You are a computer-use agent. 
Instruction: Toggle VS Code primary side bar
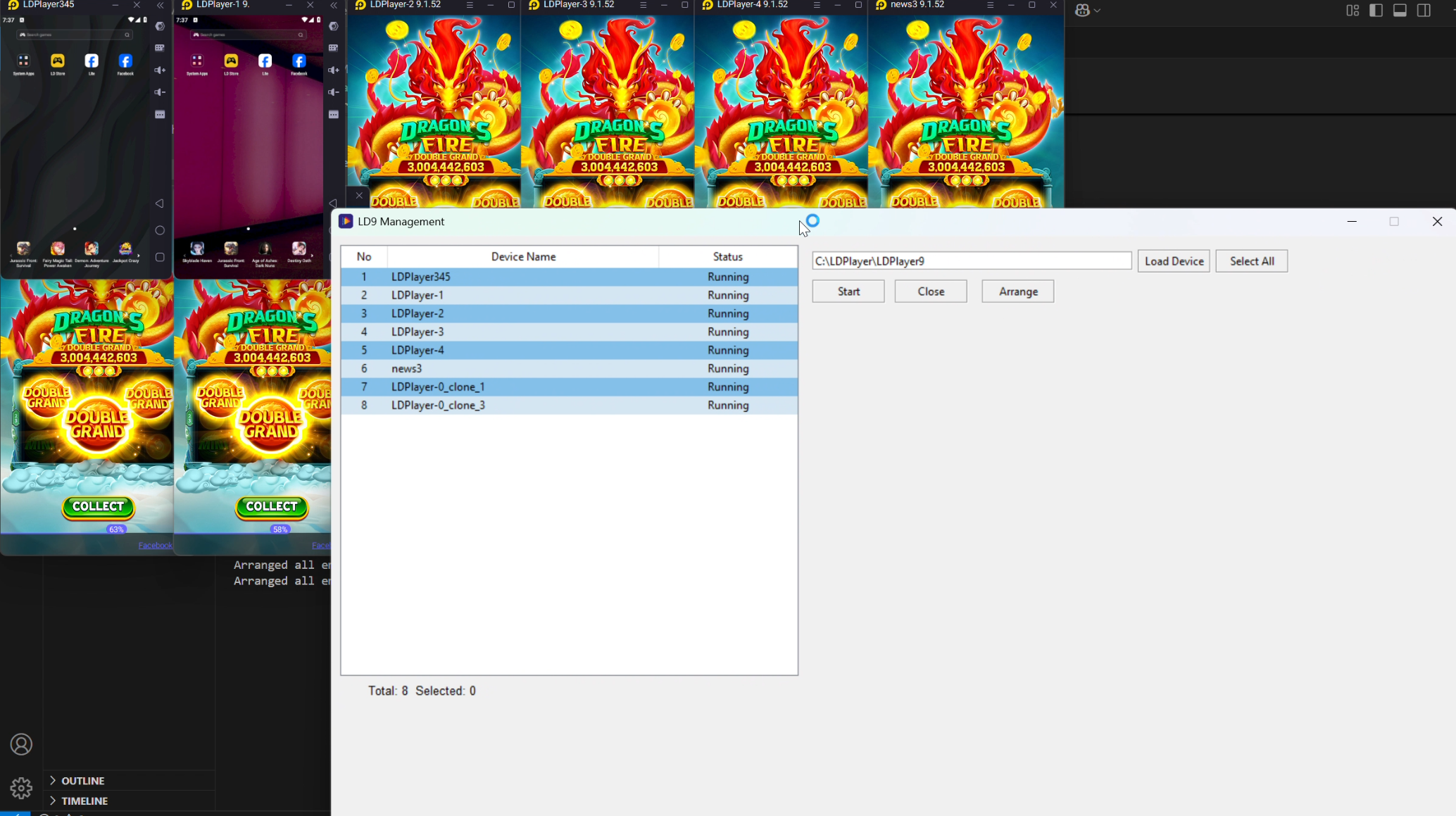point(1376,11)
